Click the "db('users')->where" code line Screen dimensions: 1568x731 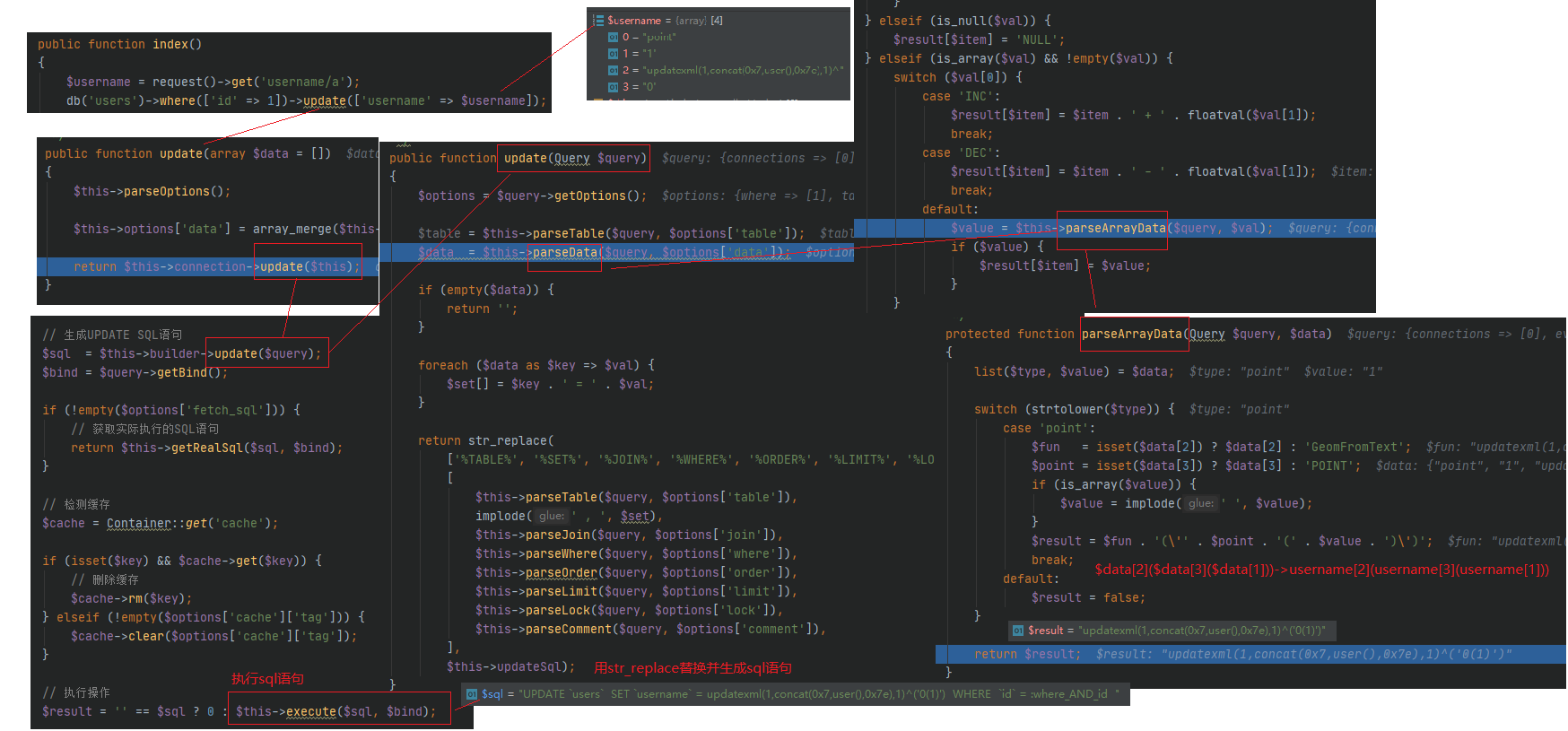tap(306, 100)
